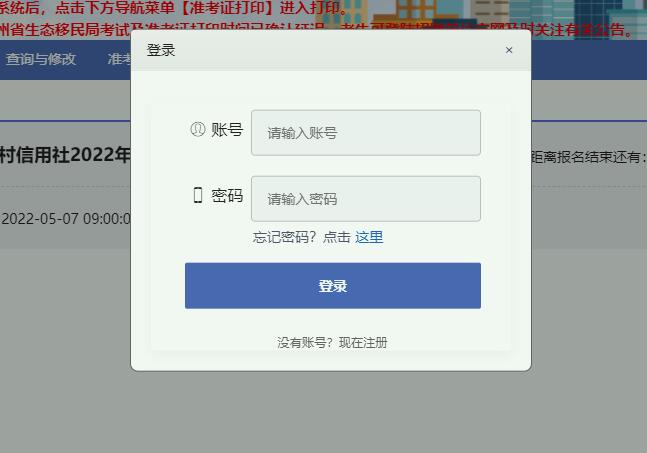647x453 pixels.
Task: Follow the 没有账号？现在注册 link
Action: [332, 342]
